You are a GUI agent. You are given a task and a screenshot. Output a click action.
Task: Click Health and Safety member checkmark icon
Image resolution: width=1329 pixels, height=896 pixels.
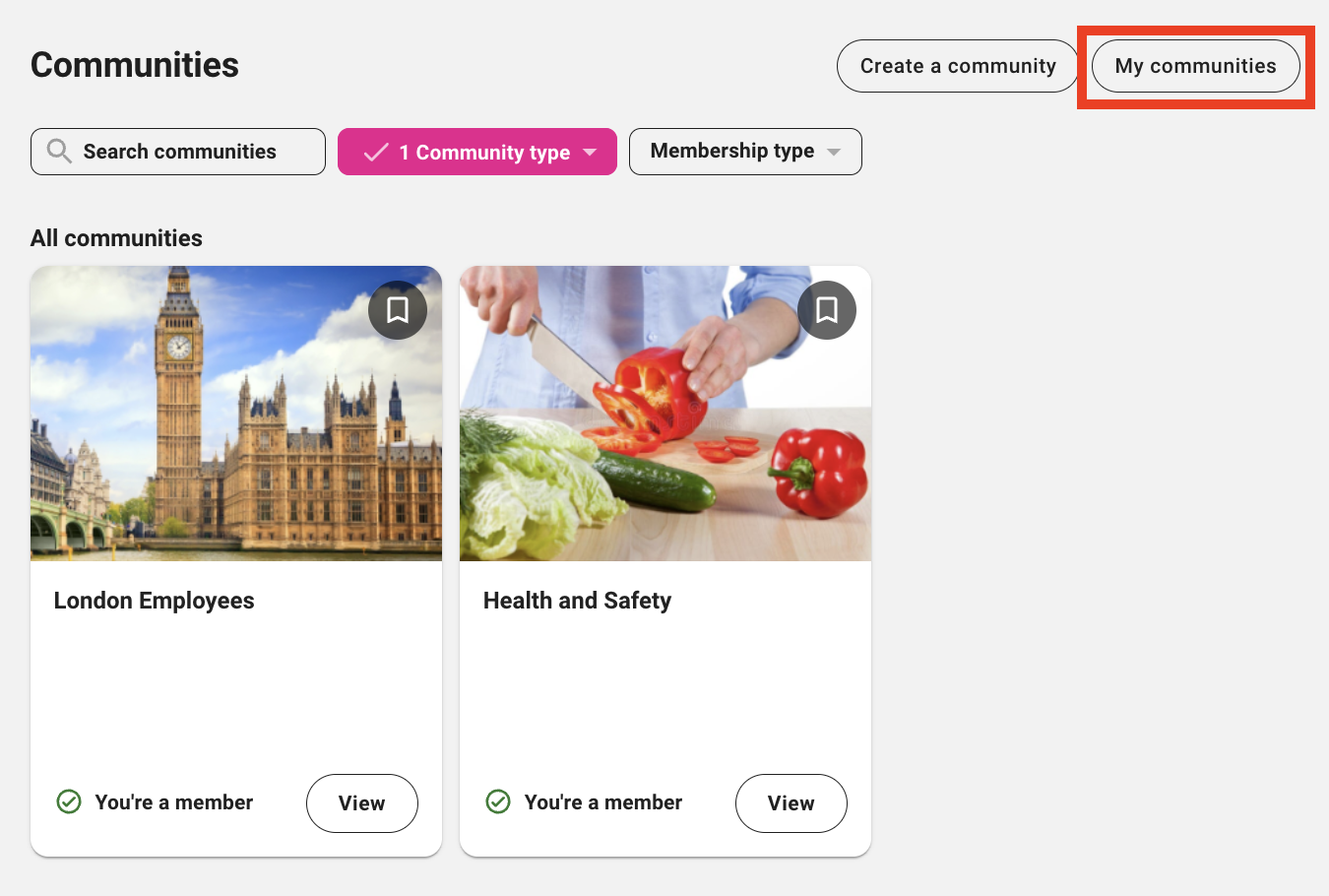pyautogui.click(x=498, y=802)
